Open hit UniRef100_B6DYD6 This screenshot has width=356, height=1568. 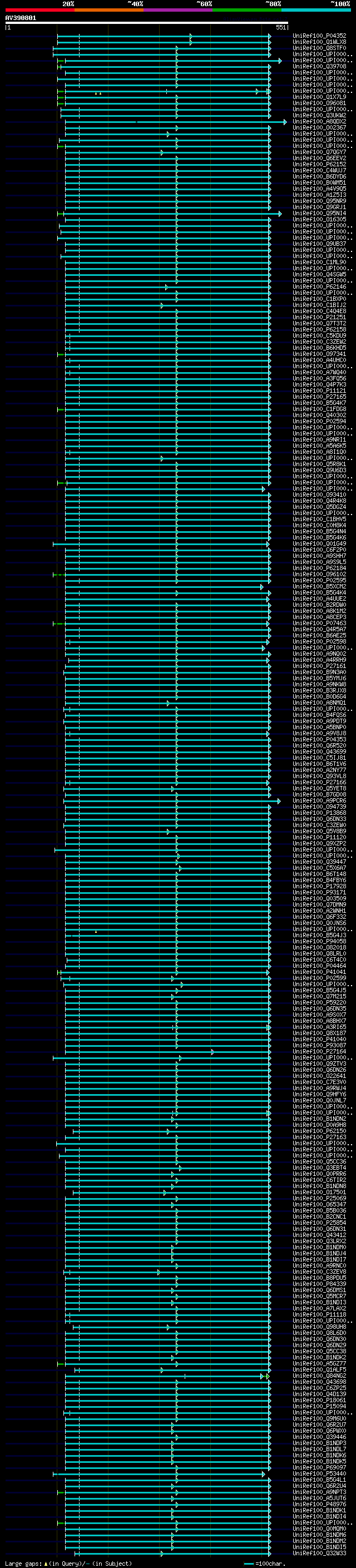tap(319, 176)
